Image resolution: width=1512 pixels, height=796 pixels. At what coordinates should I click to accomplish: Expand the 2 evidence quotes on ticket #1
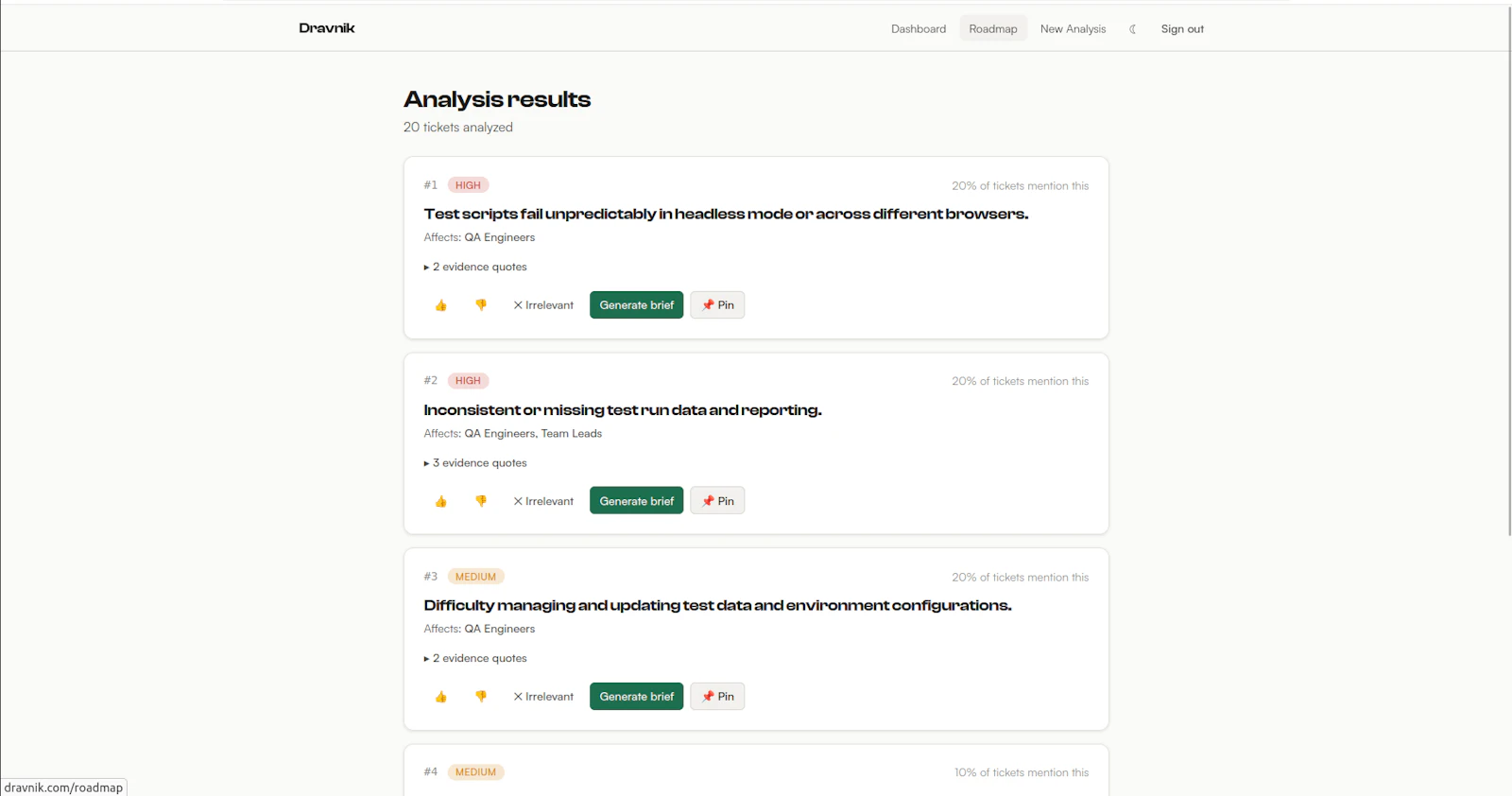[475, 267]
